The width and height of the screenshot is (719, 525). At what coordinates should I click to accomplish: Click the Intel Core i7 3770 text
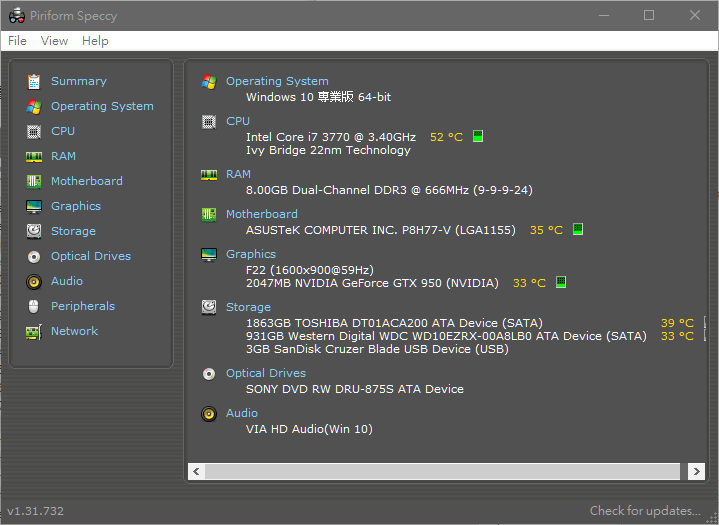[x=331, y=137]
